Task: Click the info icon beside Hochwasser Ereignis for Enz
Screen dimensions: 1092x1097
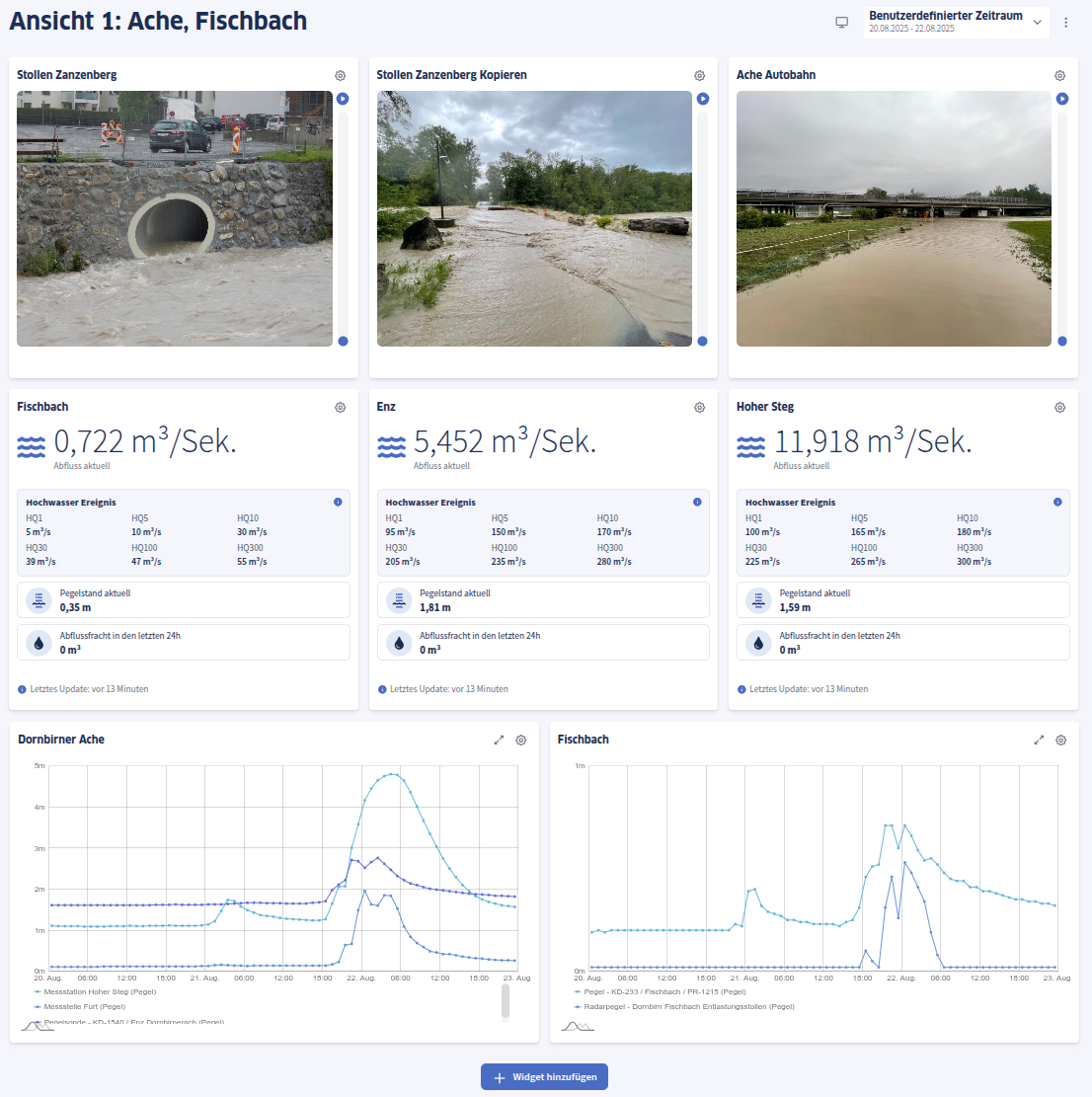Action: 696,502
